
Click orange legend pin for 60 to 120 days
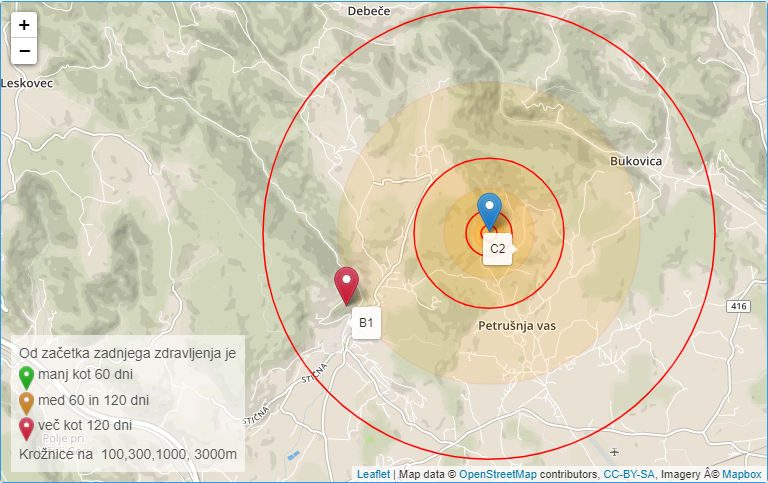pos(26,404)
